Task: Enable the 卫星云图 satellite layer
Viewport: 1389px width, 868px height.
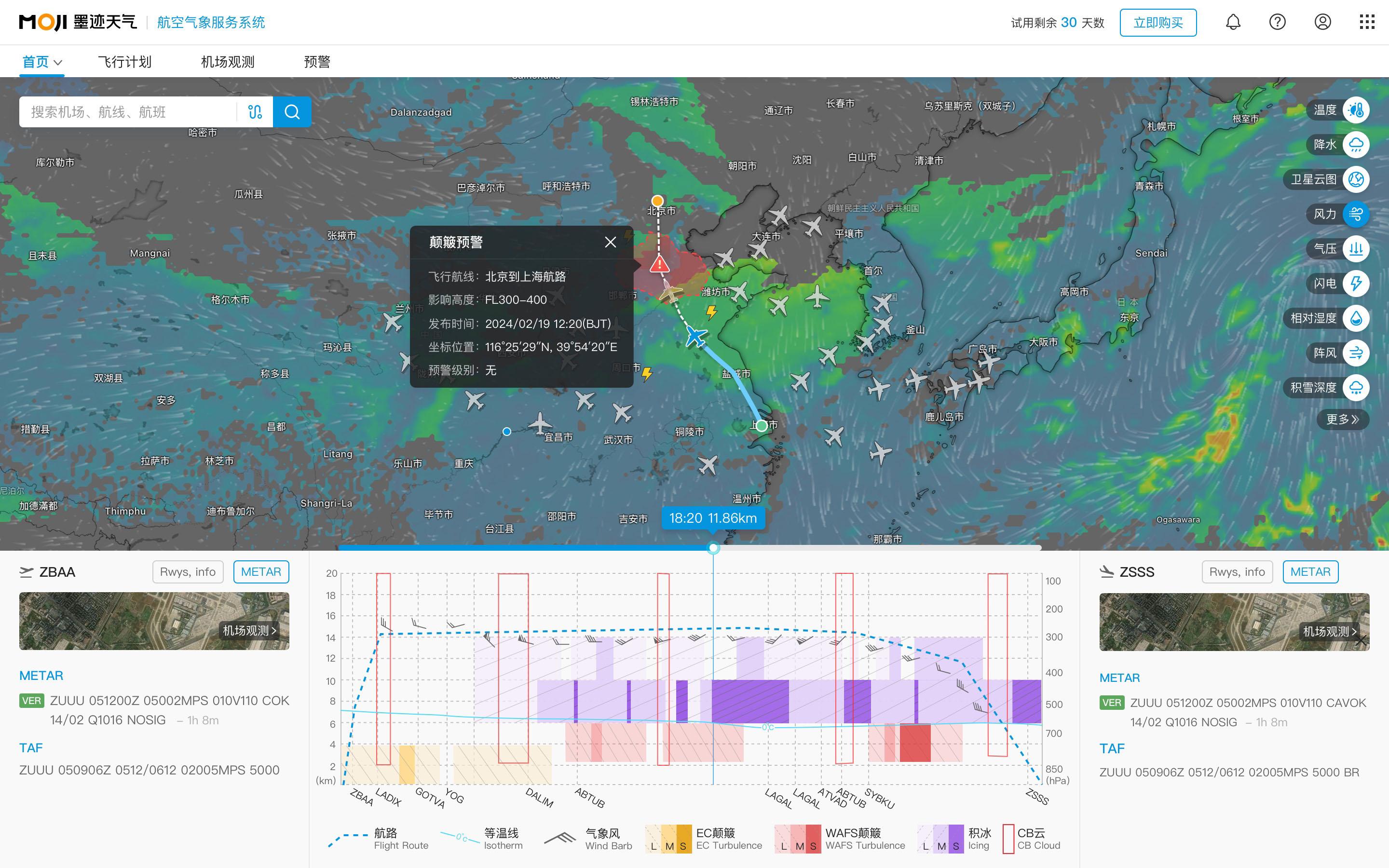Action: pyautogui.click(x=1356, y=179)
